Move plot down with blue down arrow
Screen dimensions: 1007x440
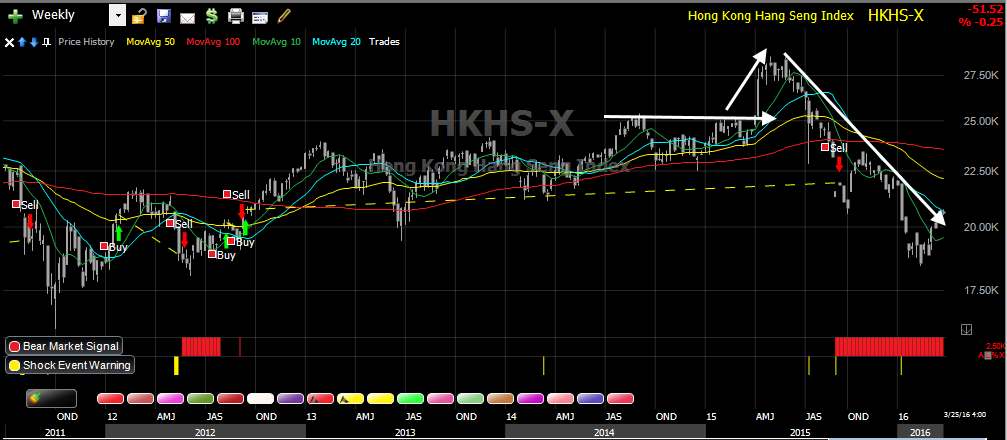click(x=33, y=42)
